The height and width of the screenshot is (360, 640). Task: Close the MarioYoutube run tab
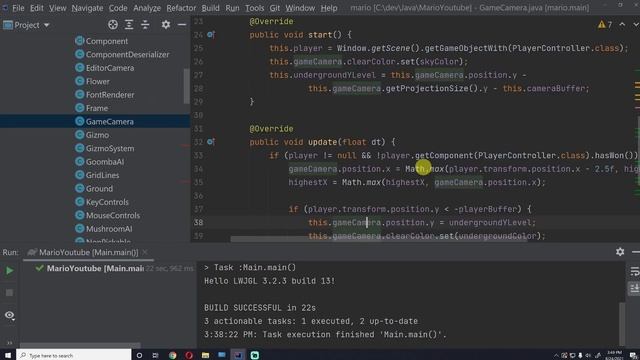[x=145, y=253]
